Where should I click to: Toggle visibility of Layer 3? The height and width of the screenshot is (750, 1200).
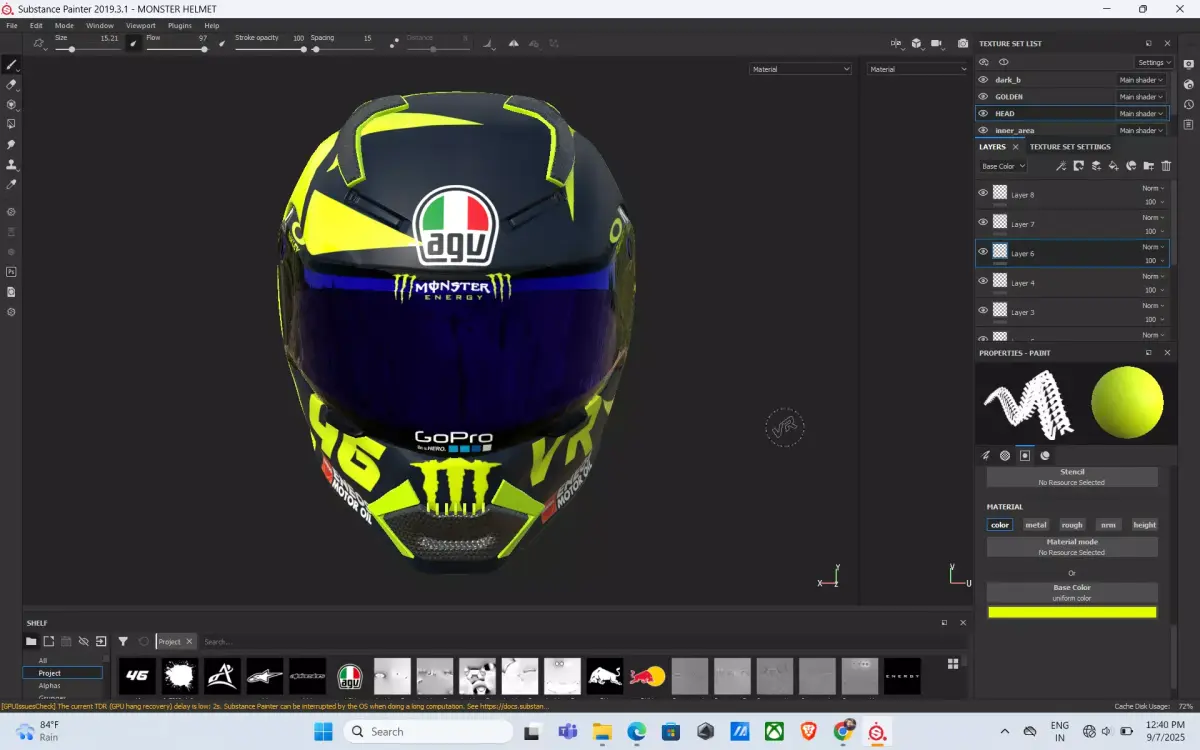click(x=983, y=310)
